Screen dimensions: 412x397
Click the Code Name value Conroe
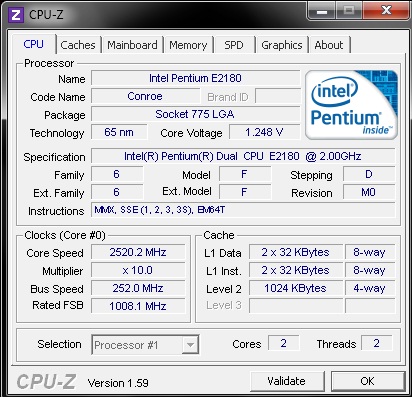(x=145, y=96)
